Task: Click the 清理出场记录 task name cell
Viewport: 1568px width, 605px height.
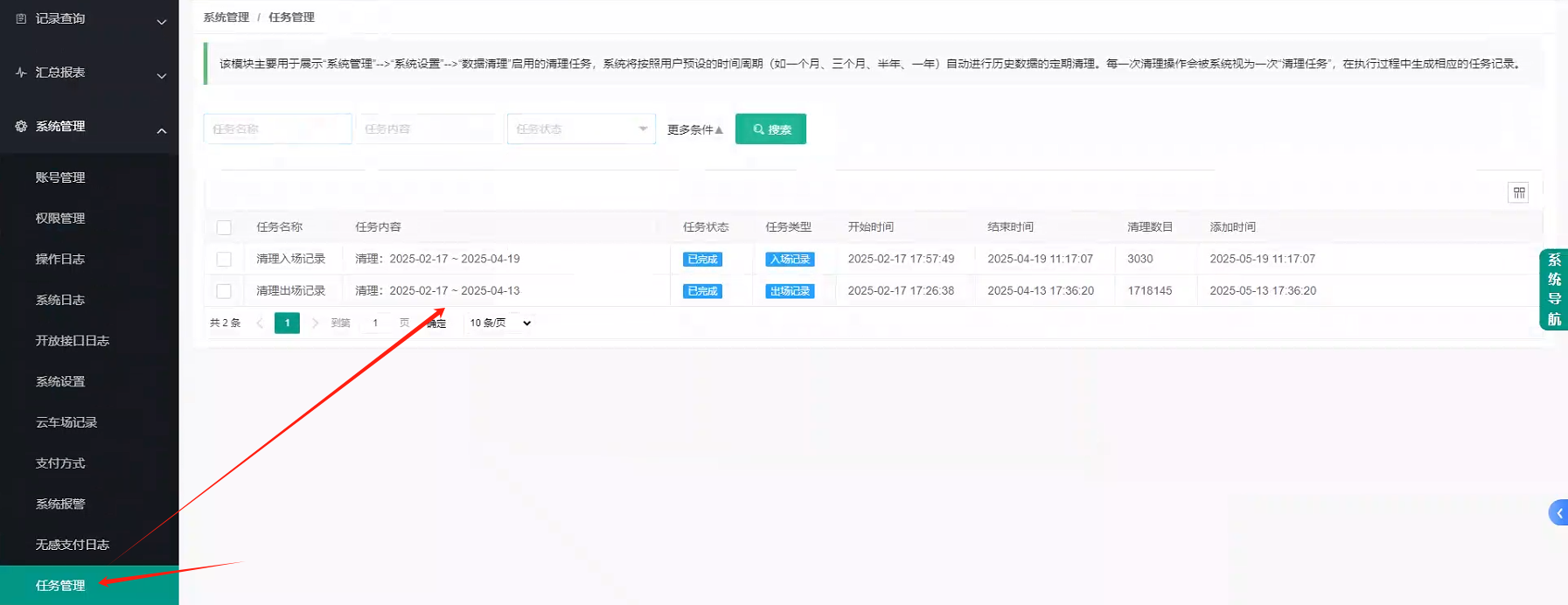Action: coord(290,290)
